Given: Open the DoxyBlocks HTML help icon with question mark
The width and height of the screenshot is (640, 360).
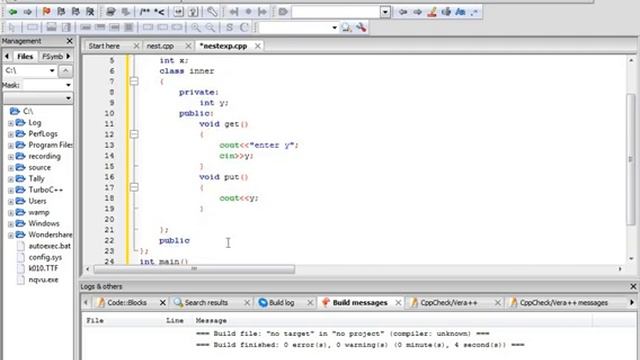Looking at the screenshot, I should point(193,12).
